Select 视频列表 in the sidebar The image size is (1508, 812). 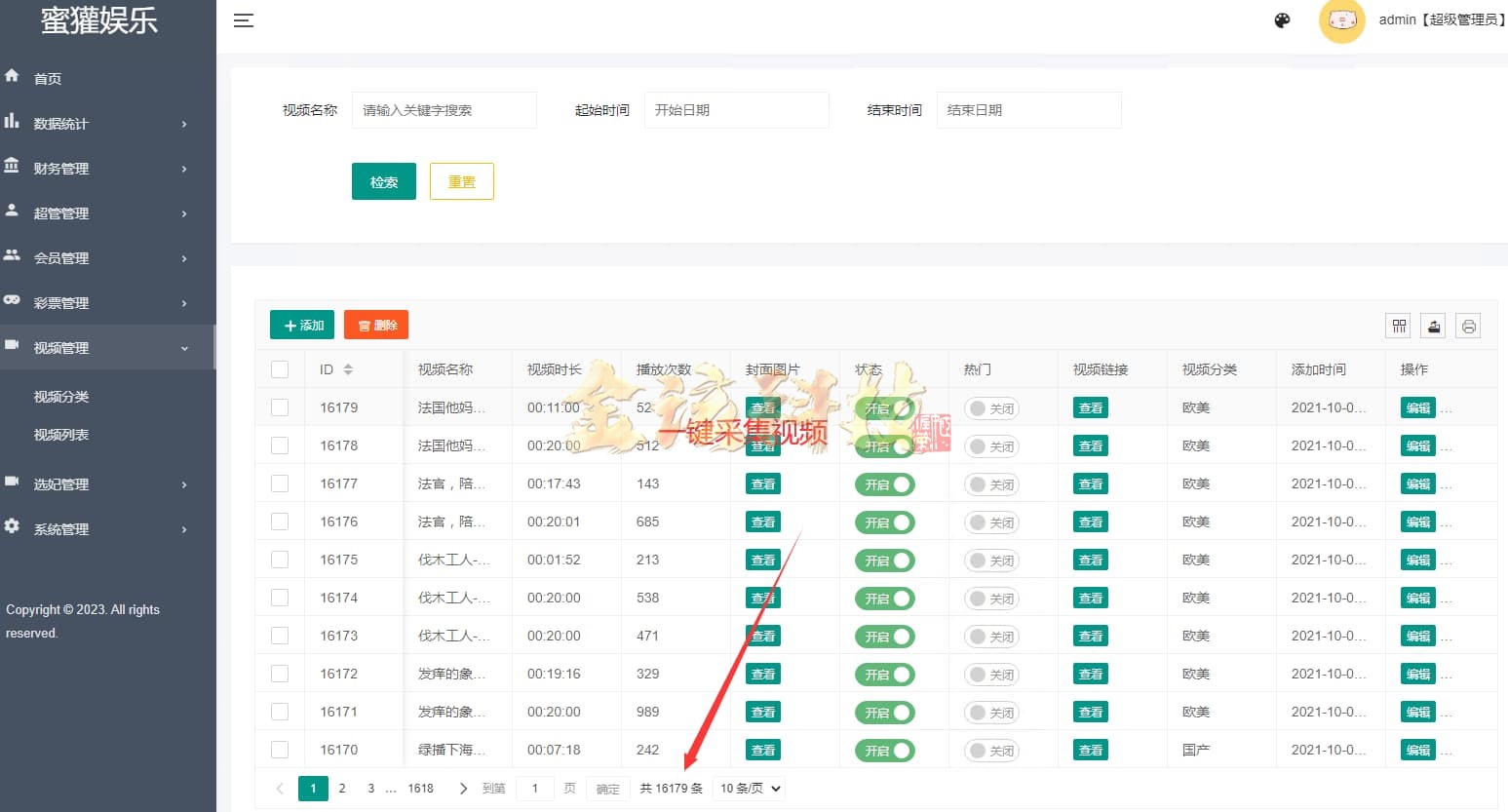click(63, 435)
